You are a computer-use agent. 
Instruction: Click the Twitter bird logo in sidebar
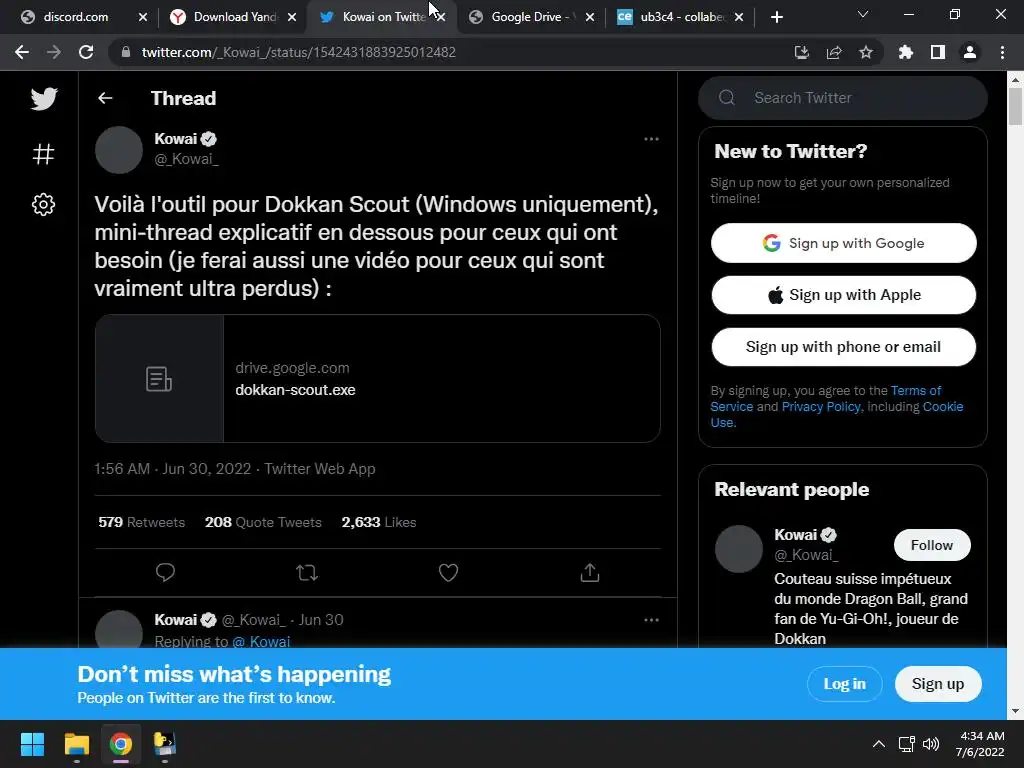[44, 99]
